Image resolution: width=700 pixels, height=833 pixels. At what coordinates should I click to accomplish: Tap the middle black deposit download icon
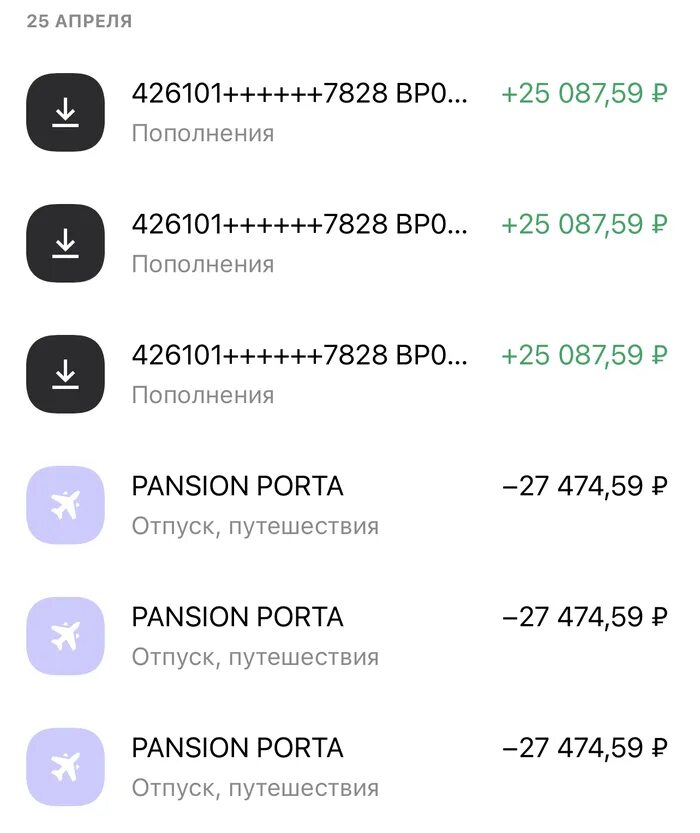click(x=65, y=243)
